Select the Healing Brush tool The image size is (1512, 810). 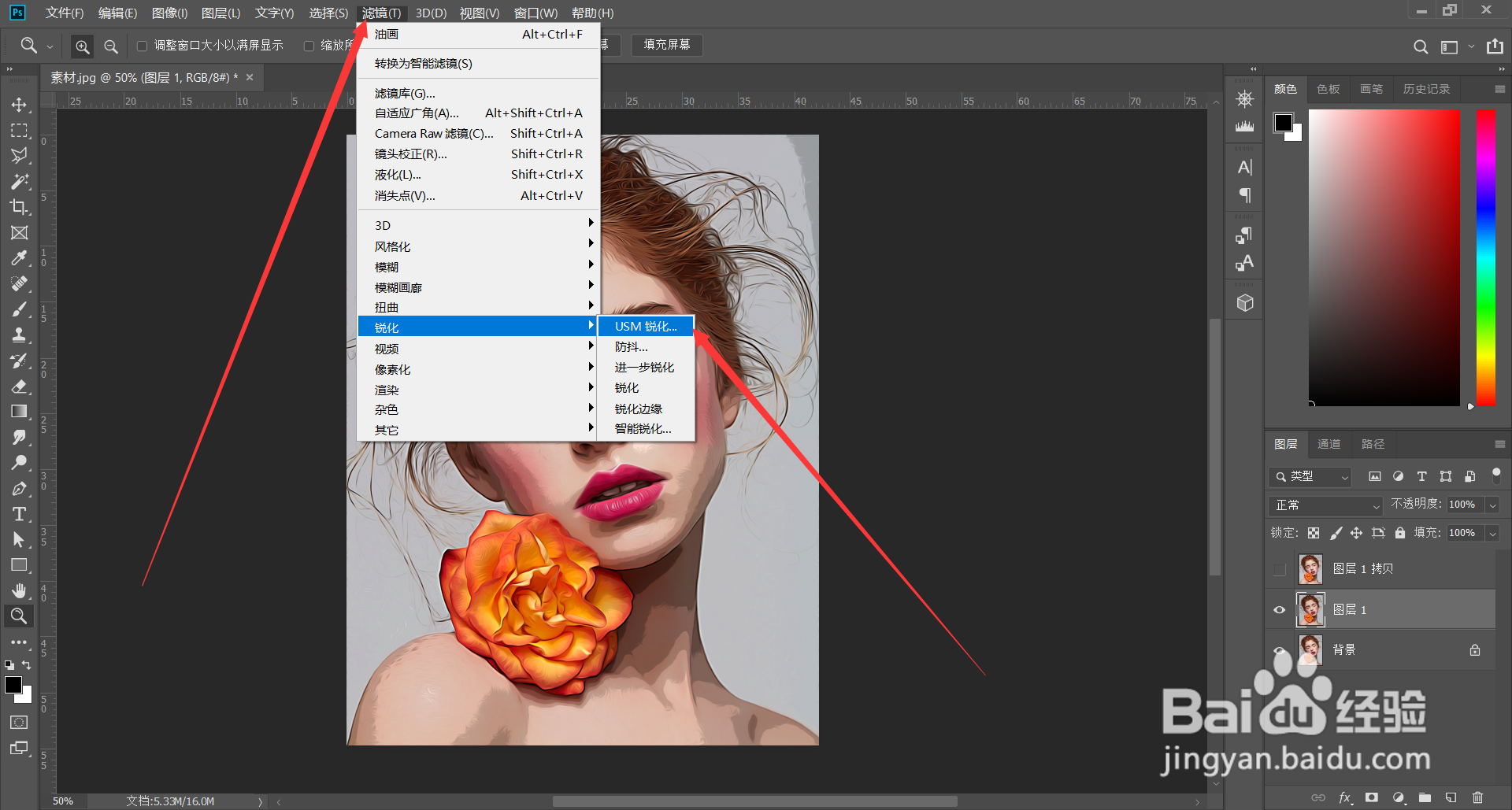[19, 284]
